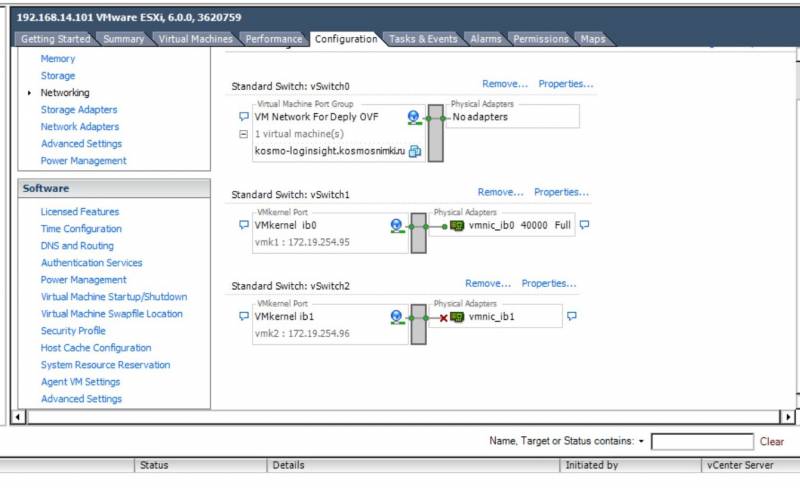Click the horizontal scrollbar's right arrow
This screenshot has height=488, width=800.
coord(788,417)
